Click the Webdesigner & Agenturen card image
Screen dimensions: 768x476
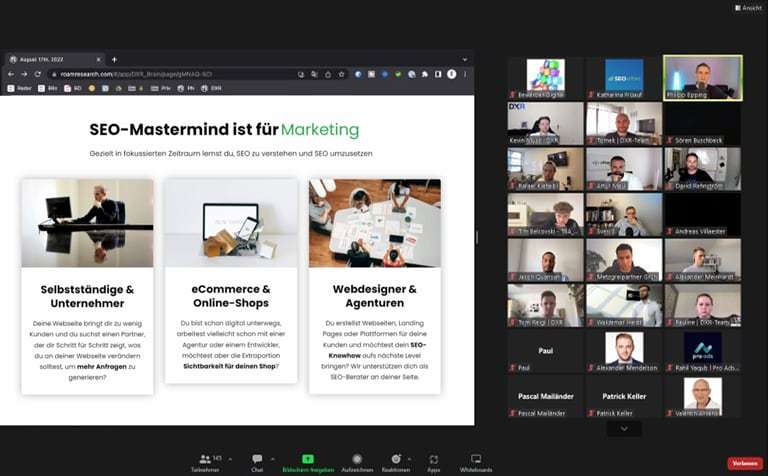375,223
